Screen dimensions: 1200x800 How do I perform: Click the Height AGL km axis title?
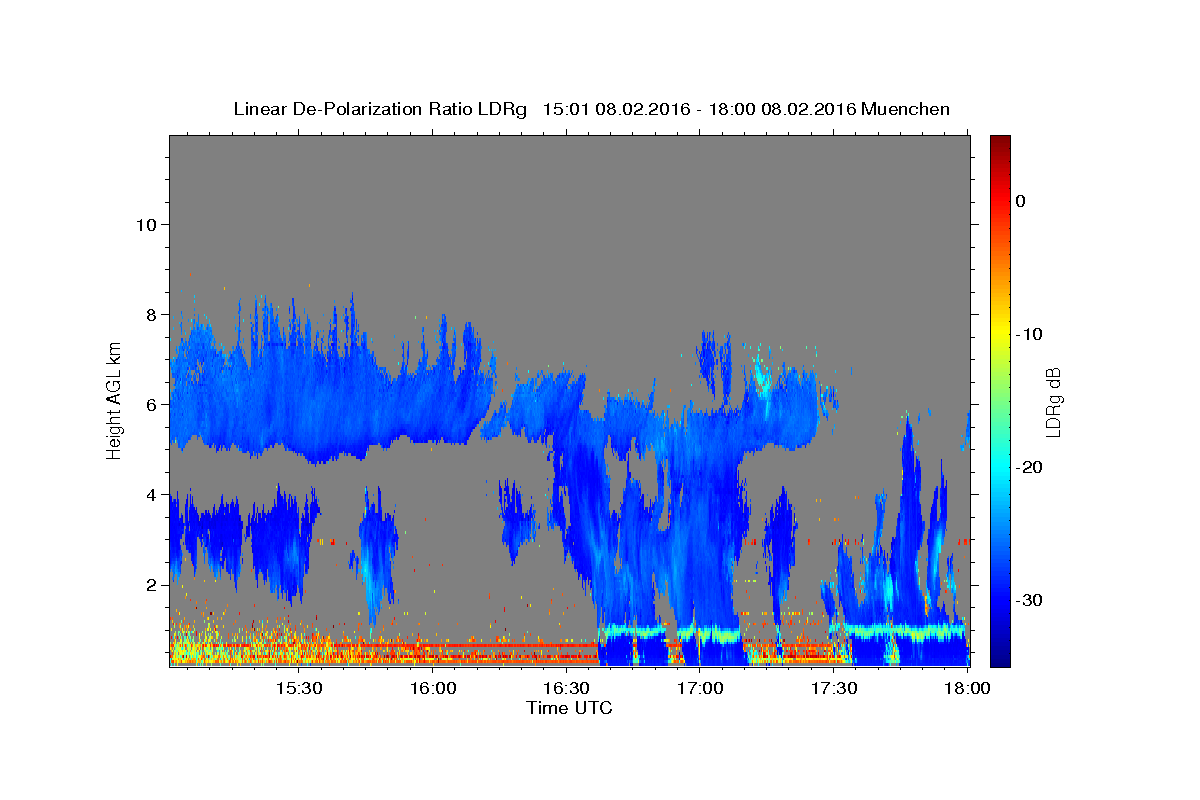[114, 399]
